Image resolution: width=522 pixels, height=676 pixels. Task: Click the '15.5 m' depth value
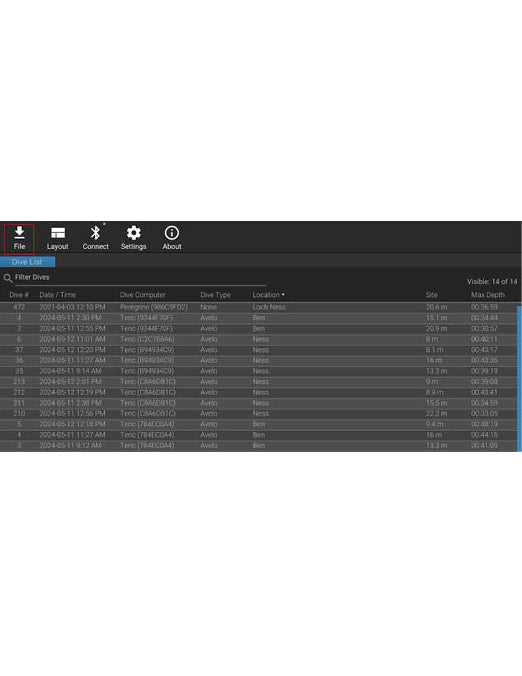pyautogui.click(x=436, y=403)
